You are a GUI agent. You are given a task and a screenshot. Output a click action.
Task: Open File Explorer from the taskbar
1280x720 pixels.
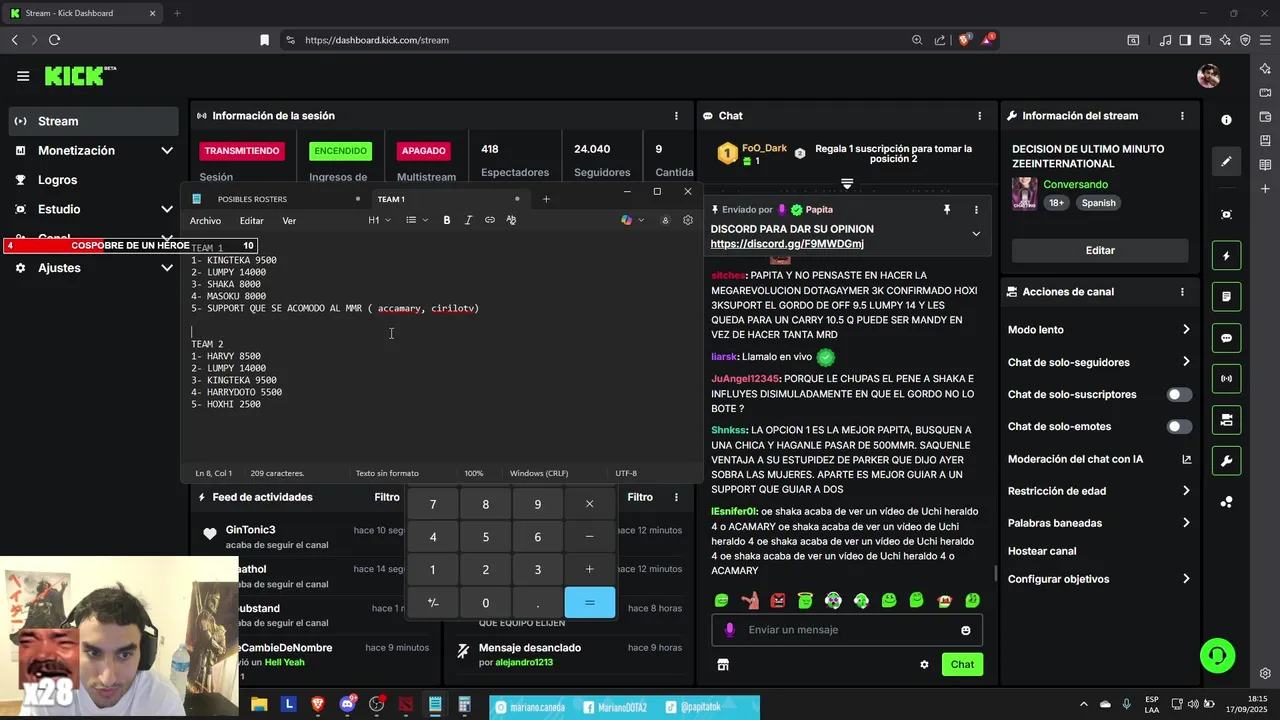259,704
